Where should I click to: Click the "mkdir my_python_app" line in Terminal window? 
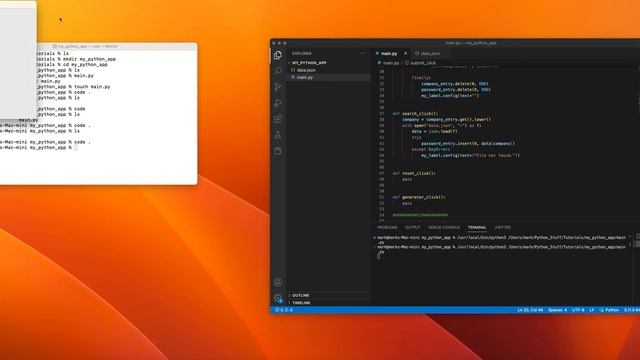76,59
